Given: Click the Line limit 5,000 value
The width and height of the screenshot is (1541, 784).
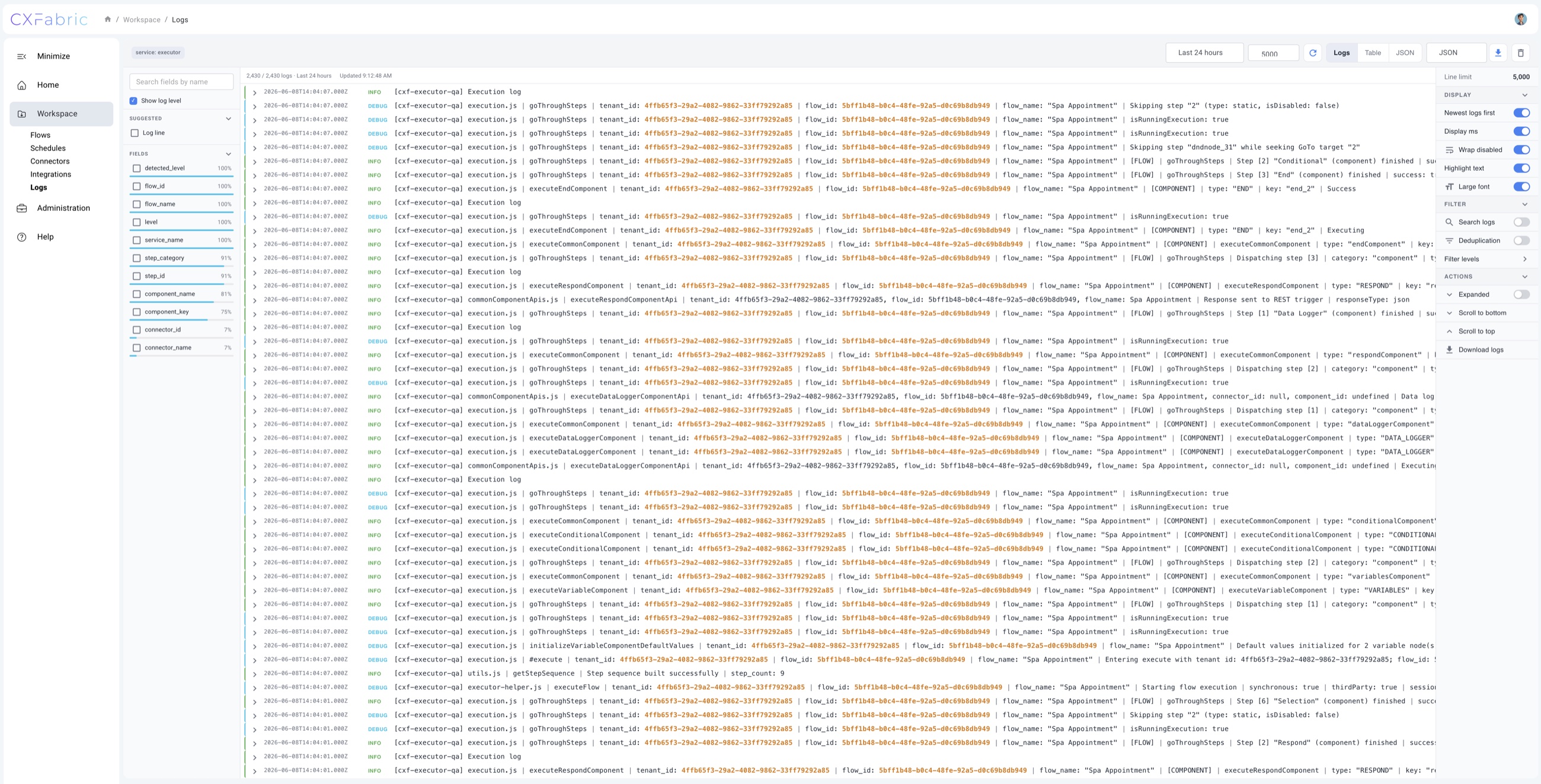Looking at the screenshot, I should click(1520, 77).
